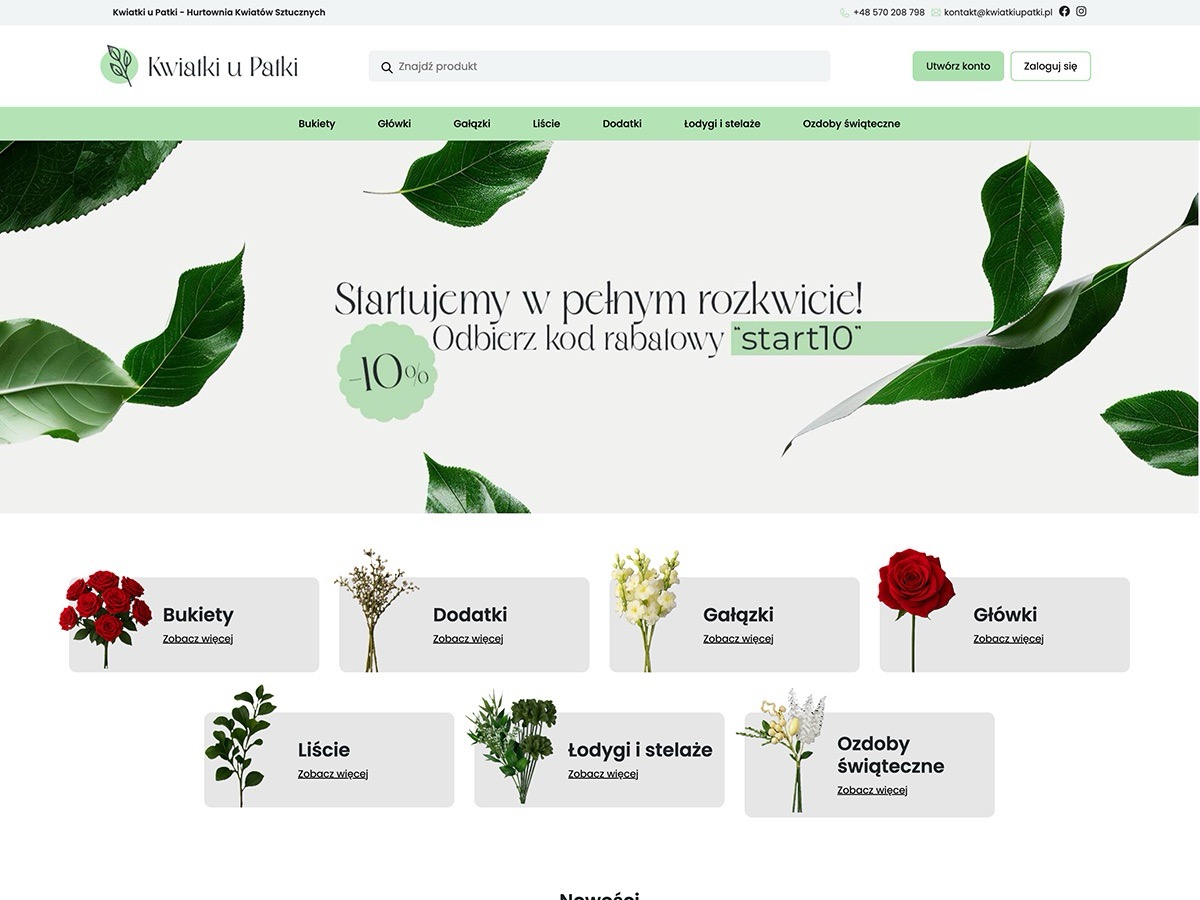The width and height of the screenshot is (1200, 900).
Task: Open the Łodygi i stelaże menu item
Action: (722, 124)
